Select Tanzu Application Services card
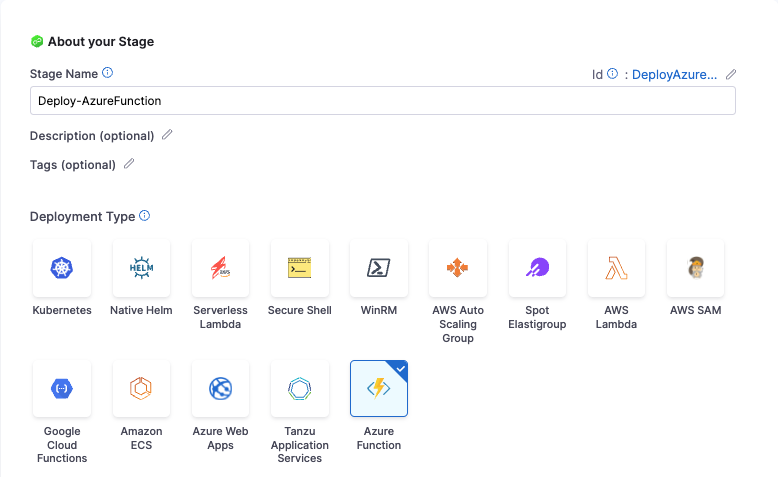The width and height of the screenshot is (778, 477). pos(300,389)
